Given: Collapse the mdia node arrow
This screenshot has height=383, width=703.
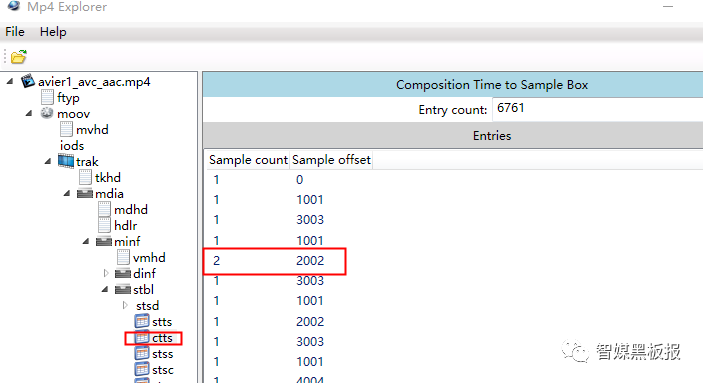Looking at the screenshot, I should click(67, 193).
